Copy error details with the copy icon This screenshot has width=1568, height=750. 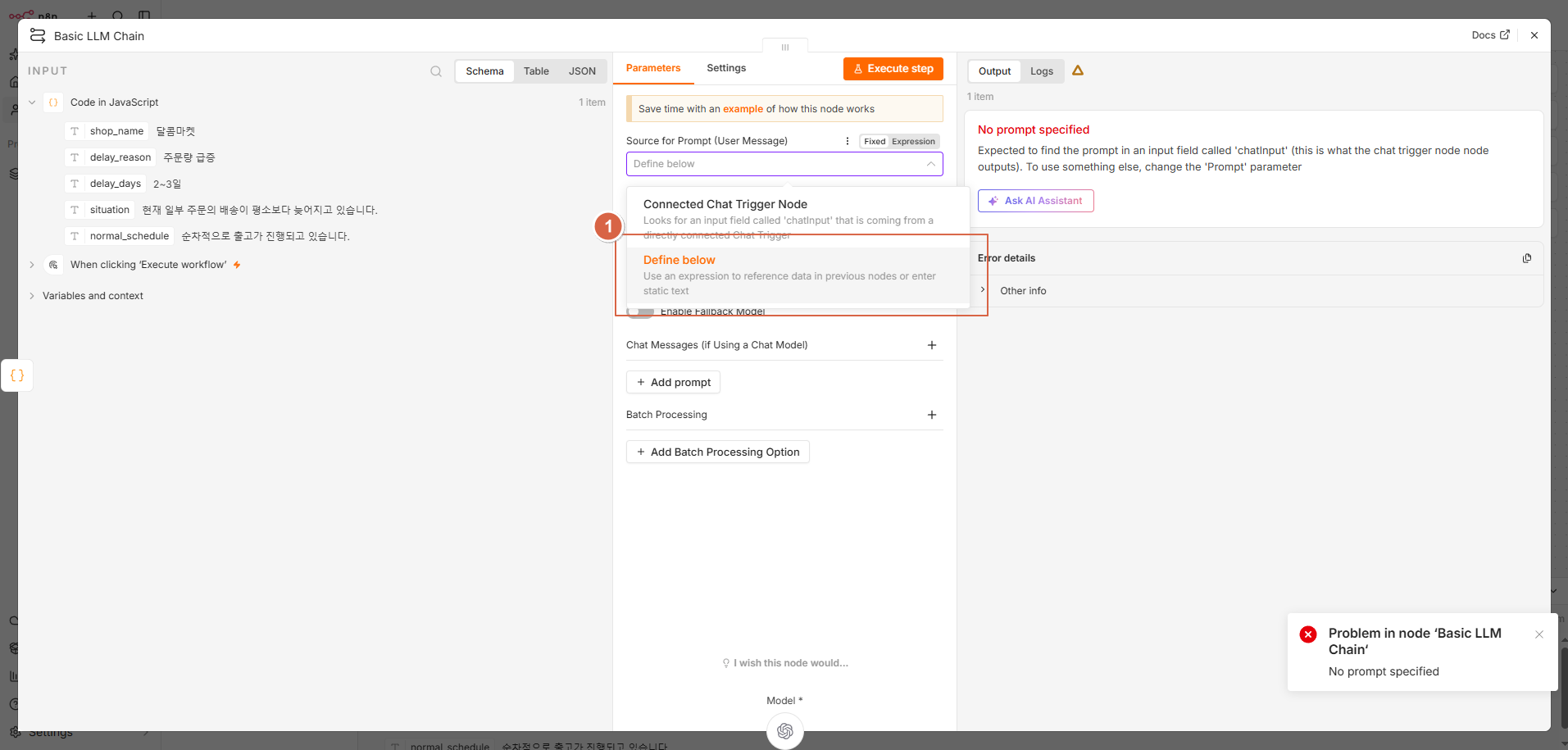coord(1527,258)
